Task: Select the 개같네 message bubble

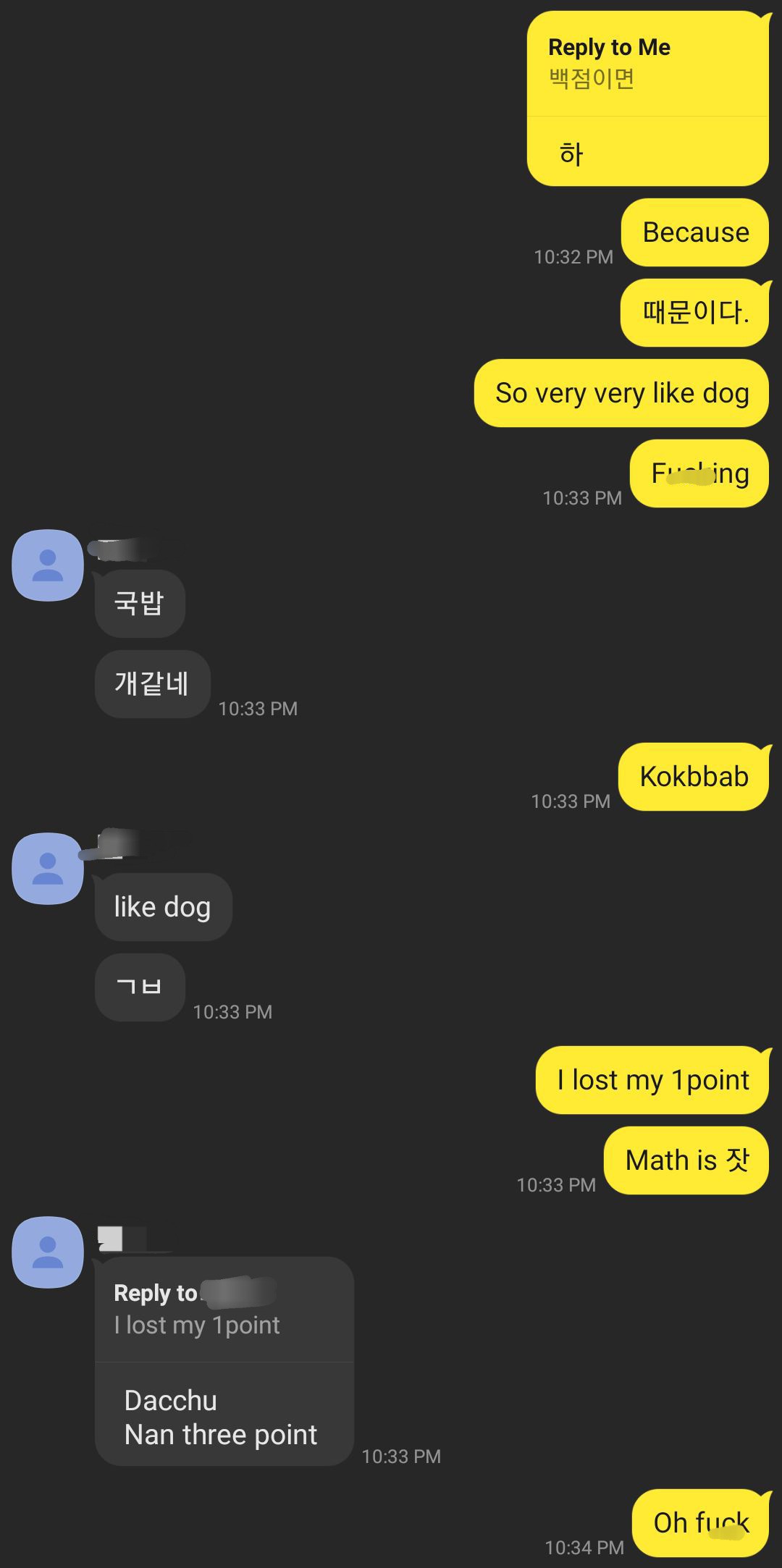Action: point(152,683)
